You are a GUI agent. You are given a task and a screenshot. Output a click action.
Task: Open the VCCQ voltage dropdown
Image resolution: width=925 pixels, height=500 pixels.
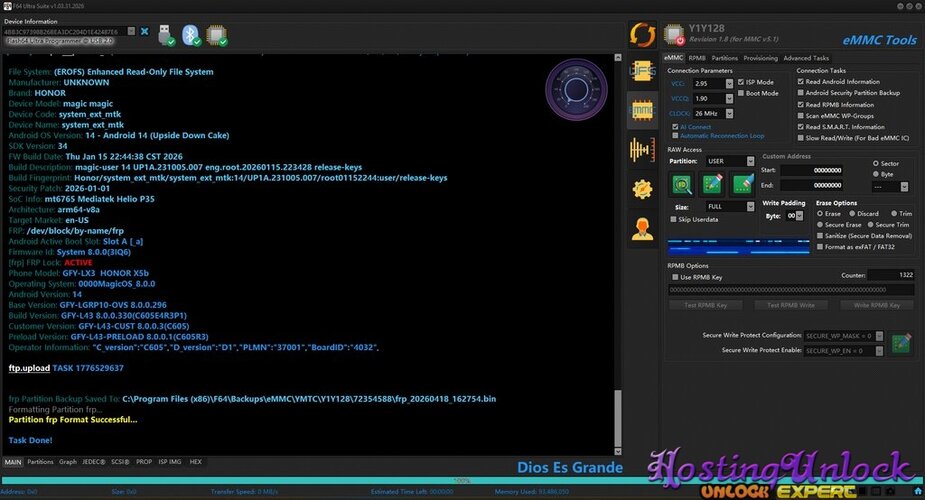click(729, 98)
